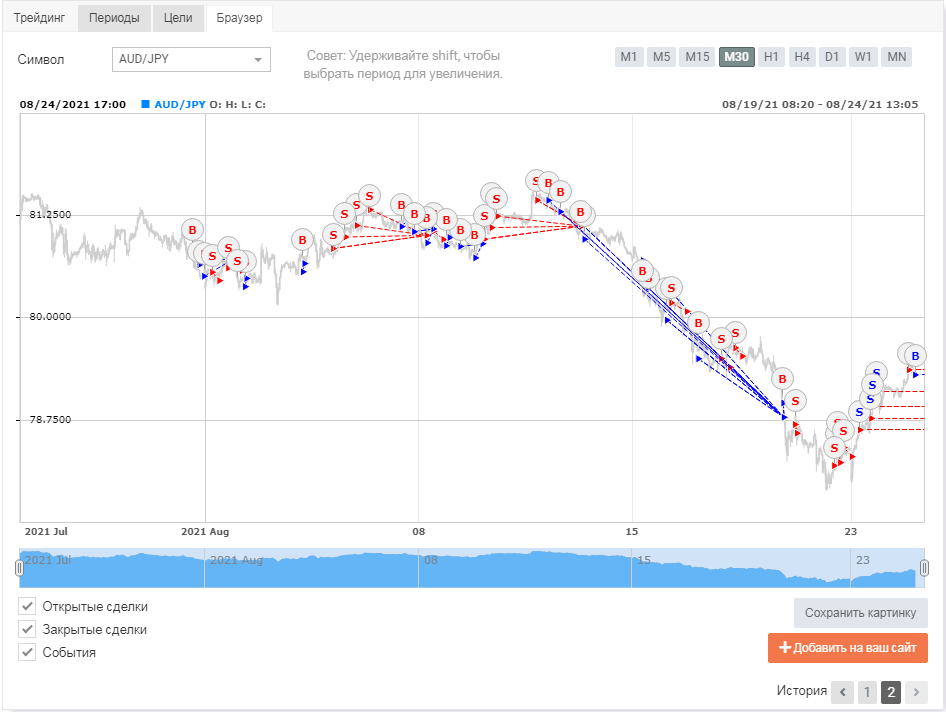Select the M30 timeframe
This screenshot has height=712, width=946.
click(x=737, y=57)
